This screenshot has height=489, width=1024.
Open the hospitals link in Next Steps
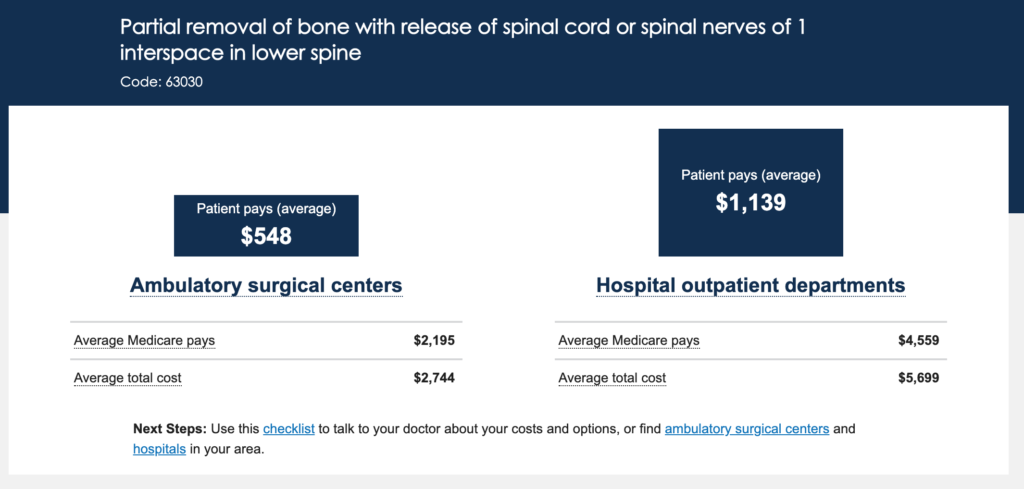pyautogui.click(x=159, y=449)
